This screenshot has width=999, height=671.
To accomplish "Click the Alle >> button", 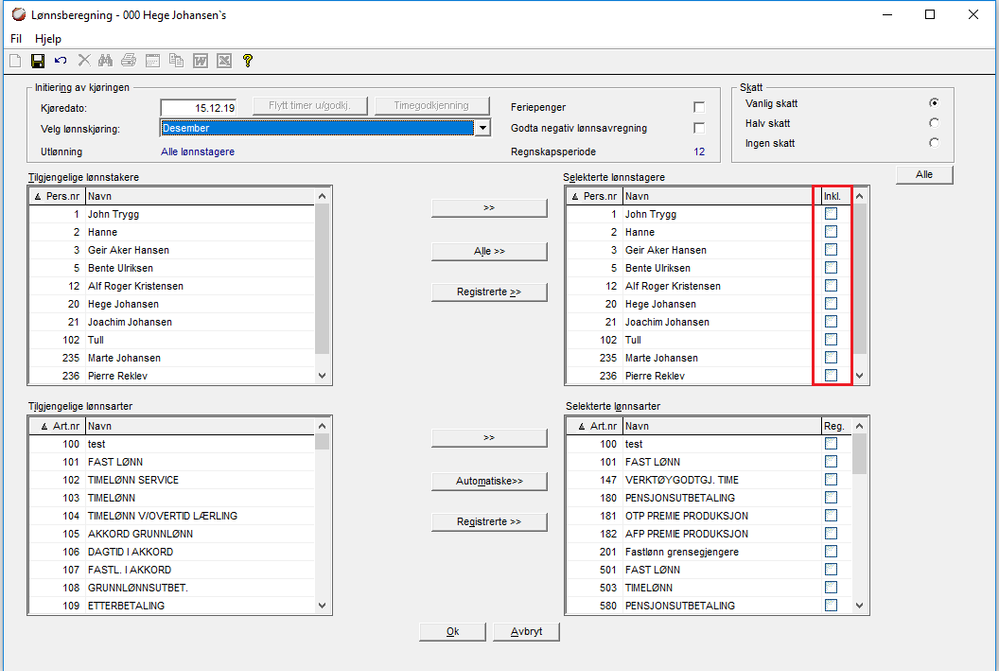I will tap(489, 251).
